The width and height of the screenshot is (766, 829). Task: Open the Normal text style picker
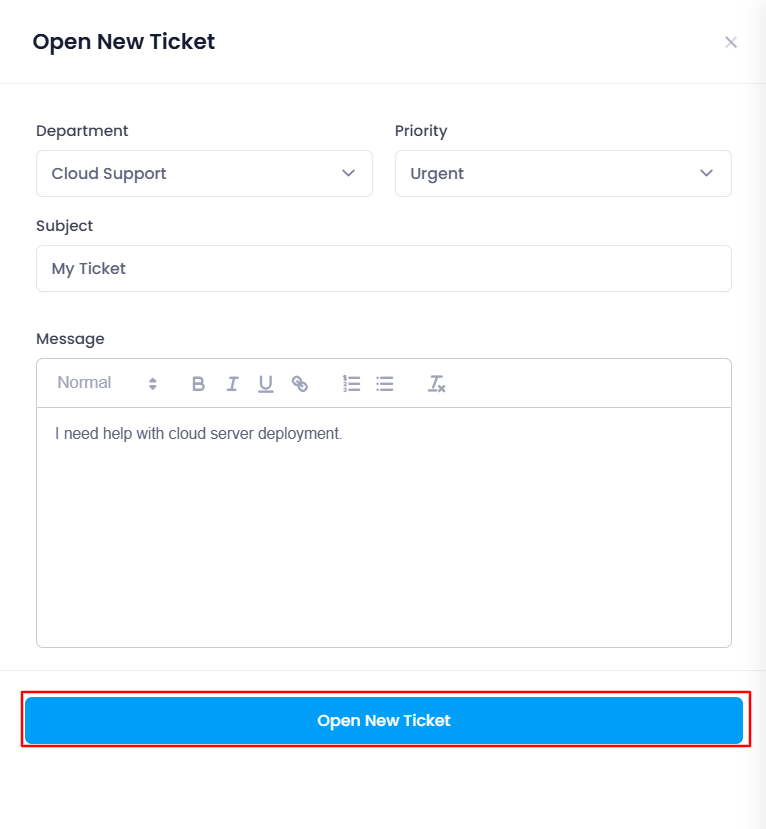(x=107, y=383)
